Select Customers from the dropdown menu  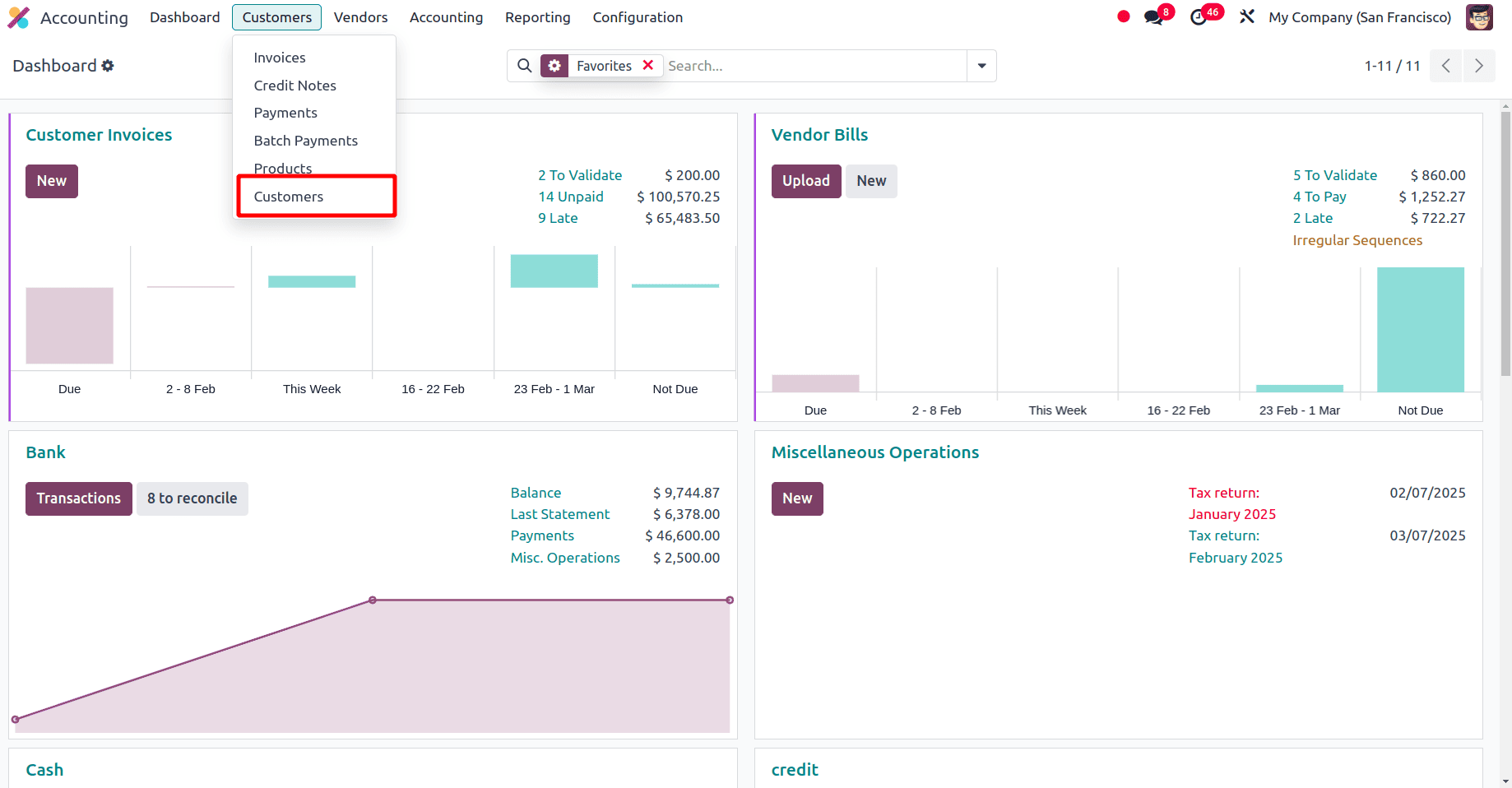[289, 197]
